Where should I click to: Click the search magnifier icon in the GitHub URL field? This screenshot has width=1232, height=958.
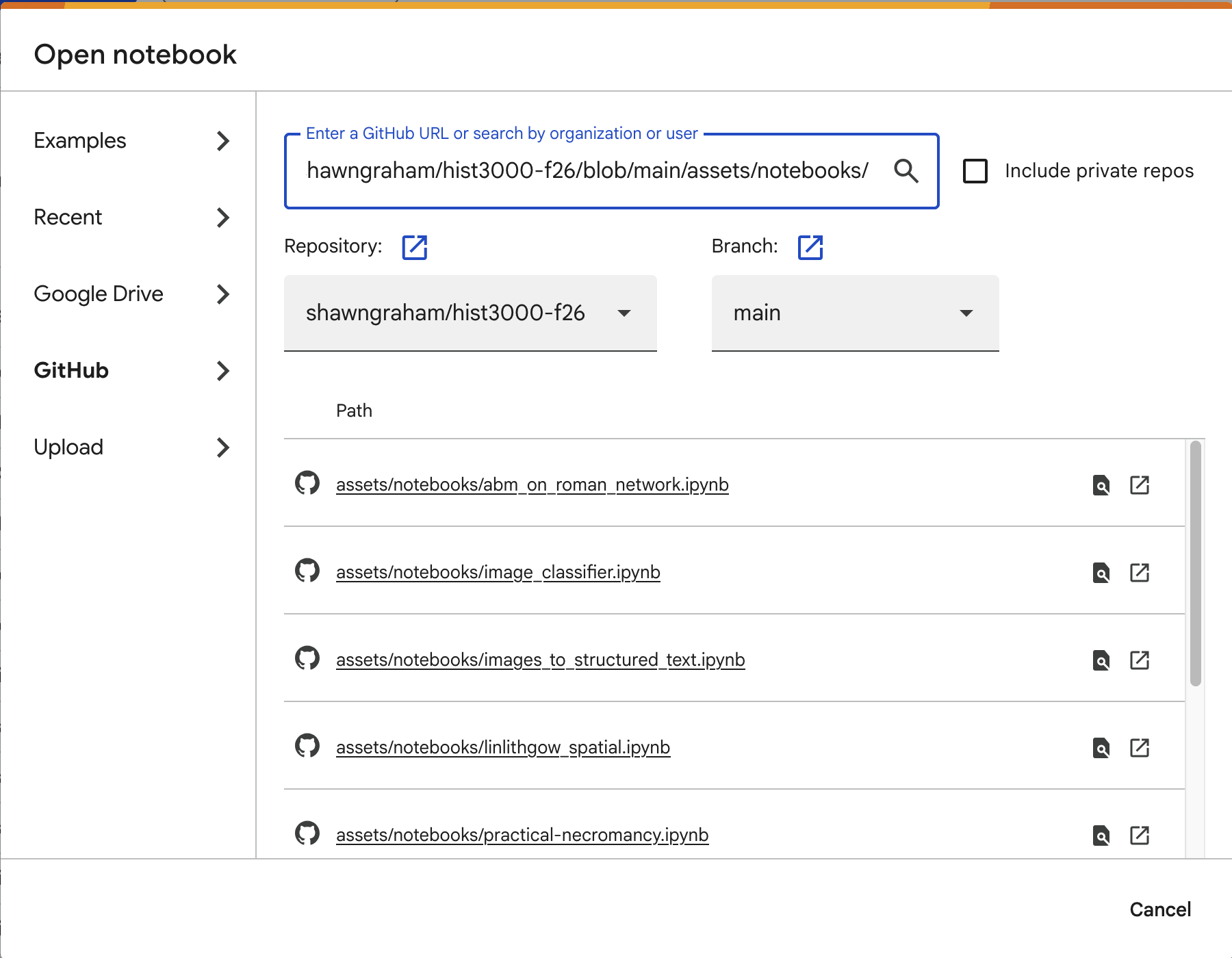click(906, 170)
